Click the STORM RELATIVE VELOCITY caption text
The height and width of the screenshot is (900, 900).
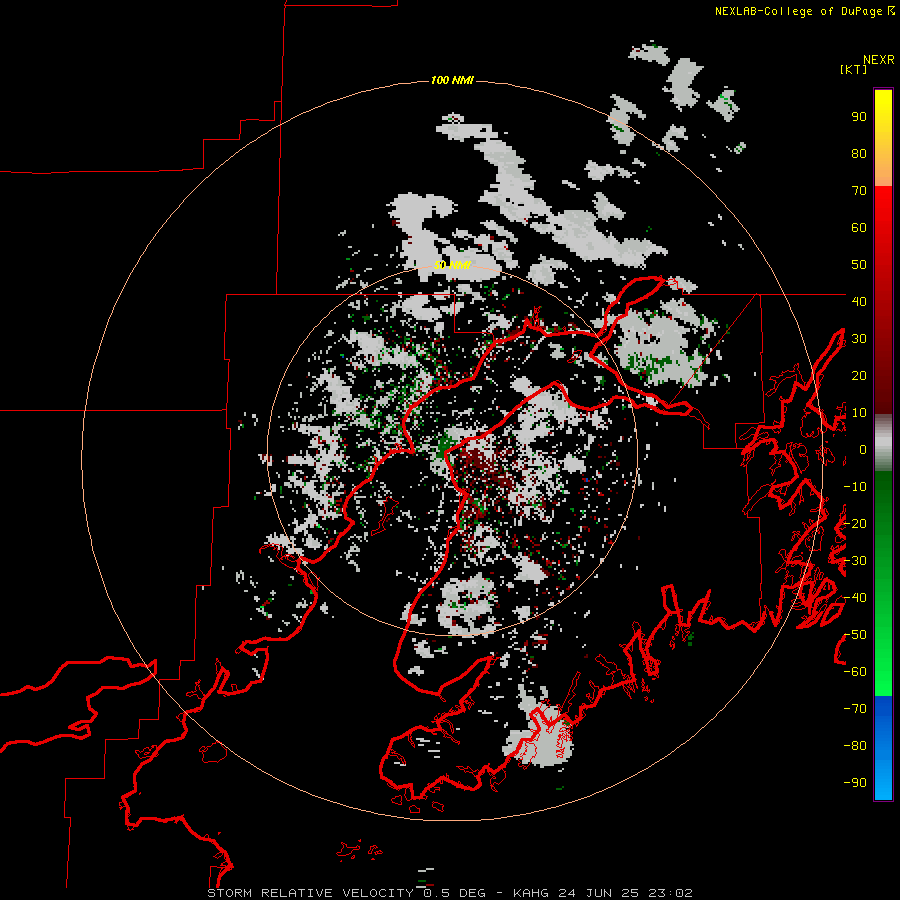click(x=310, y=893)
